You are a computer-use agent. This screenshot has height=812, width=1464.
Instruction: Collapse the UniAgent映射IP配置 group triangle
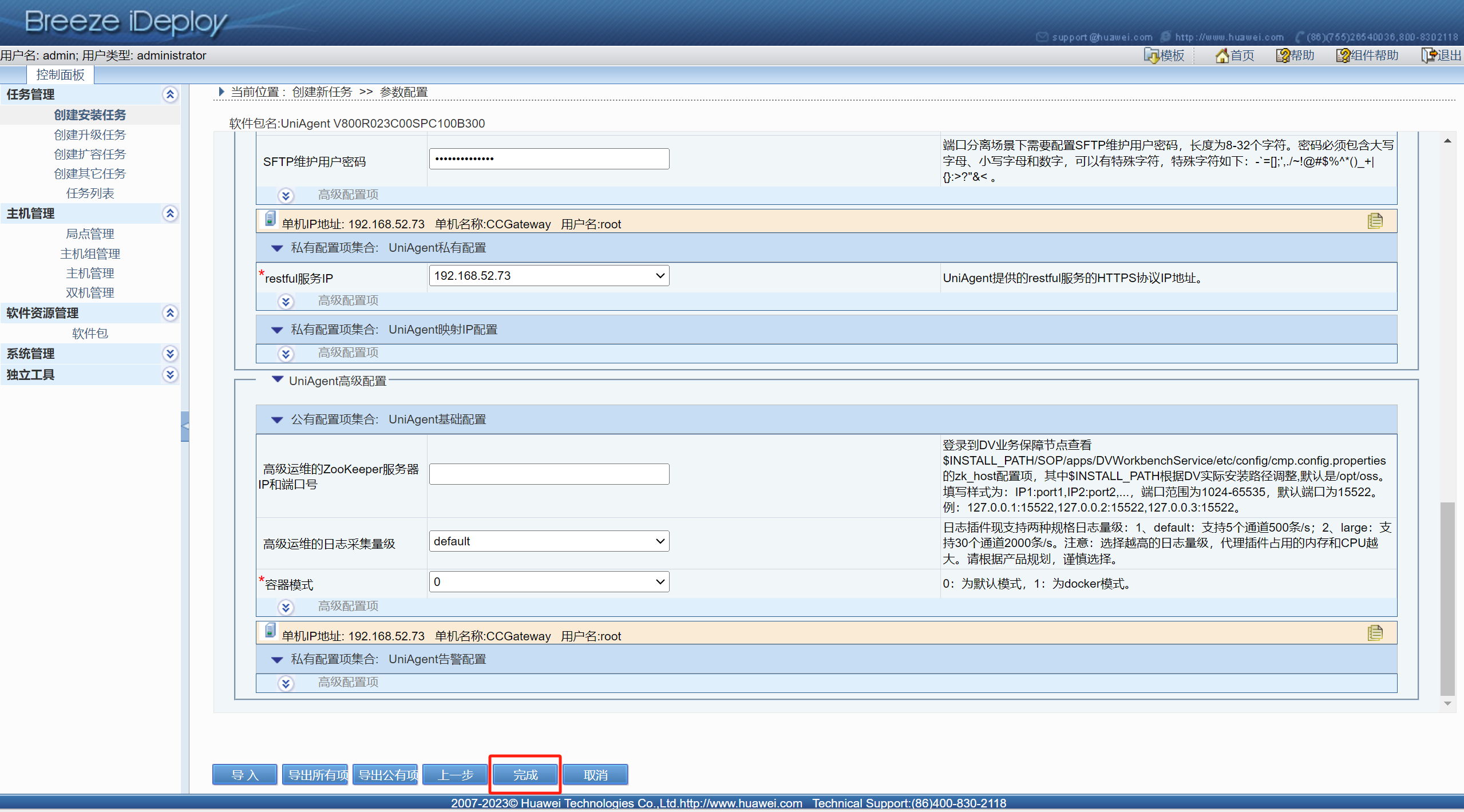pos(277,330)
